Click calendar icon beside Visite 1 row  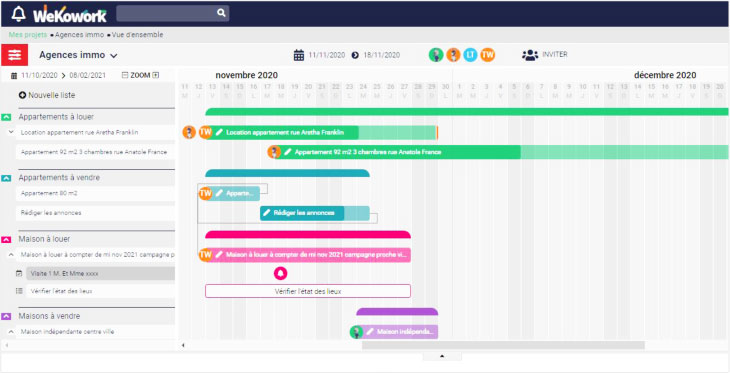tap(19, 274)
